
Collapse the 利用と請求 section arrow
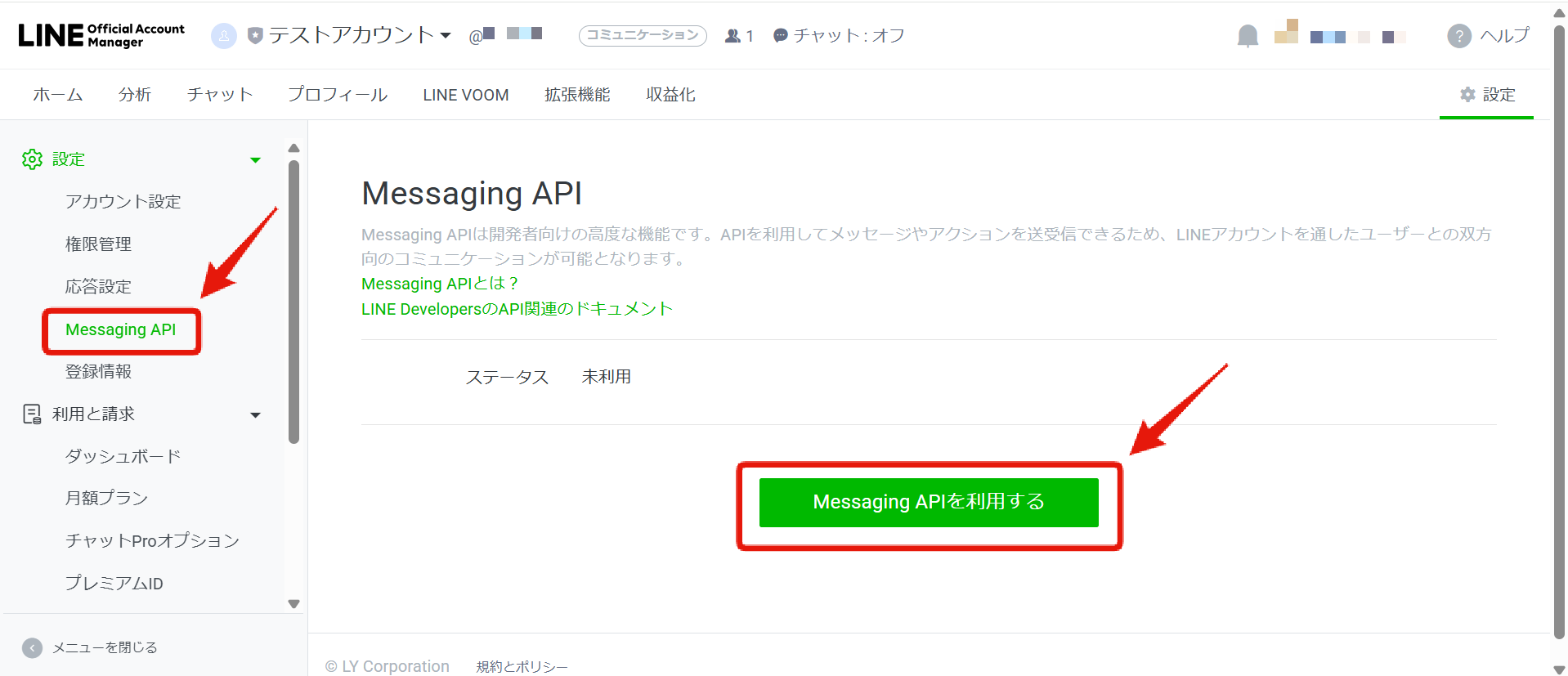tap(255, 415)
